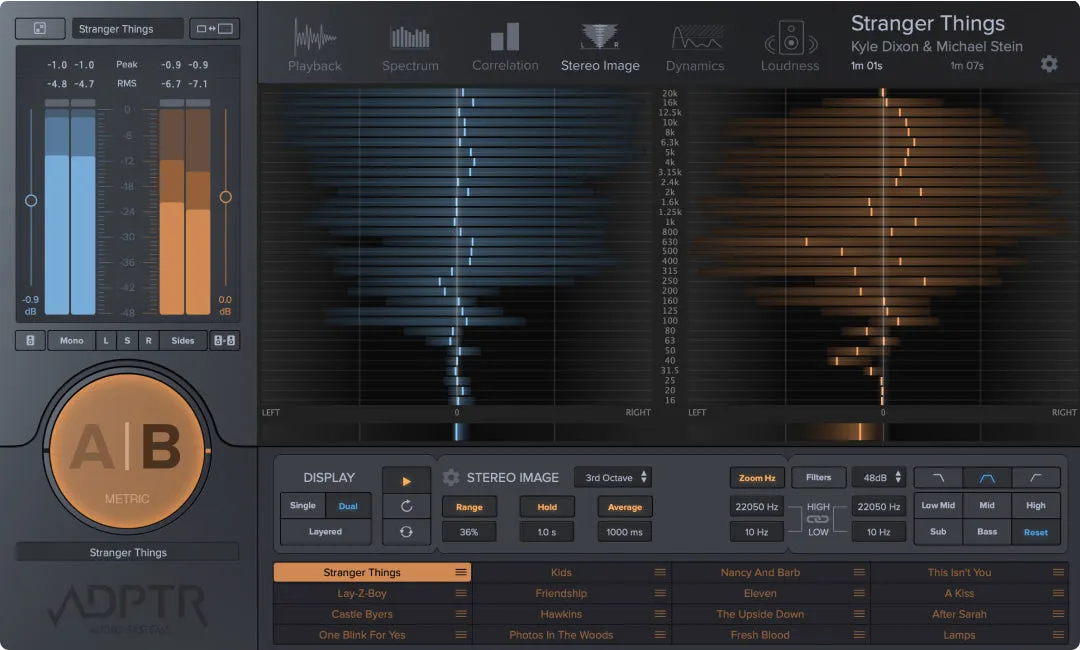Open the 48dB slope dropdown

click(879, 477)
